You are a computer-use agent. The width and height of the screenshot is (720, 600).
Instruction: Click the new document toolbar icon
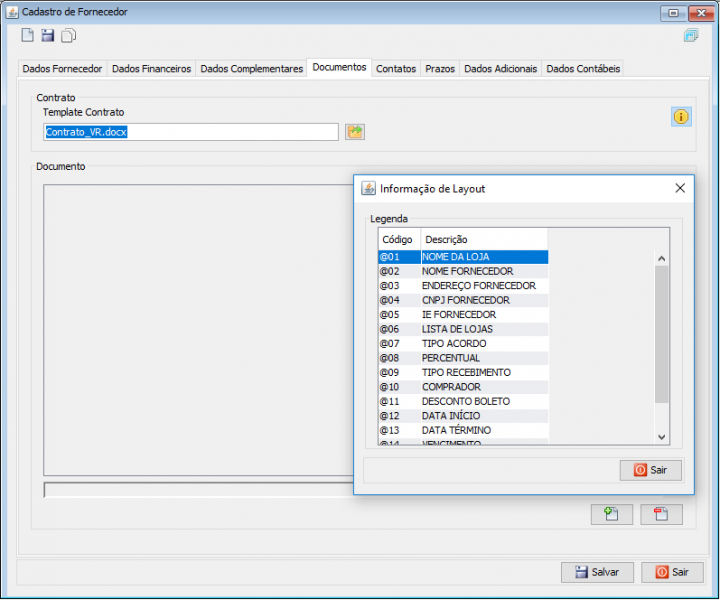[x=28, y=35]
